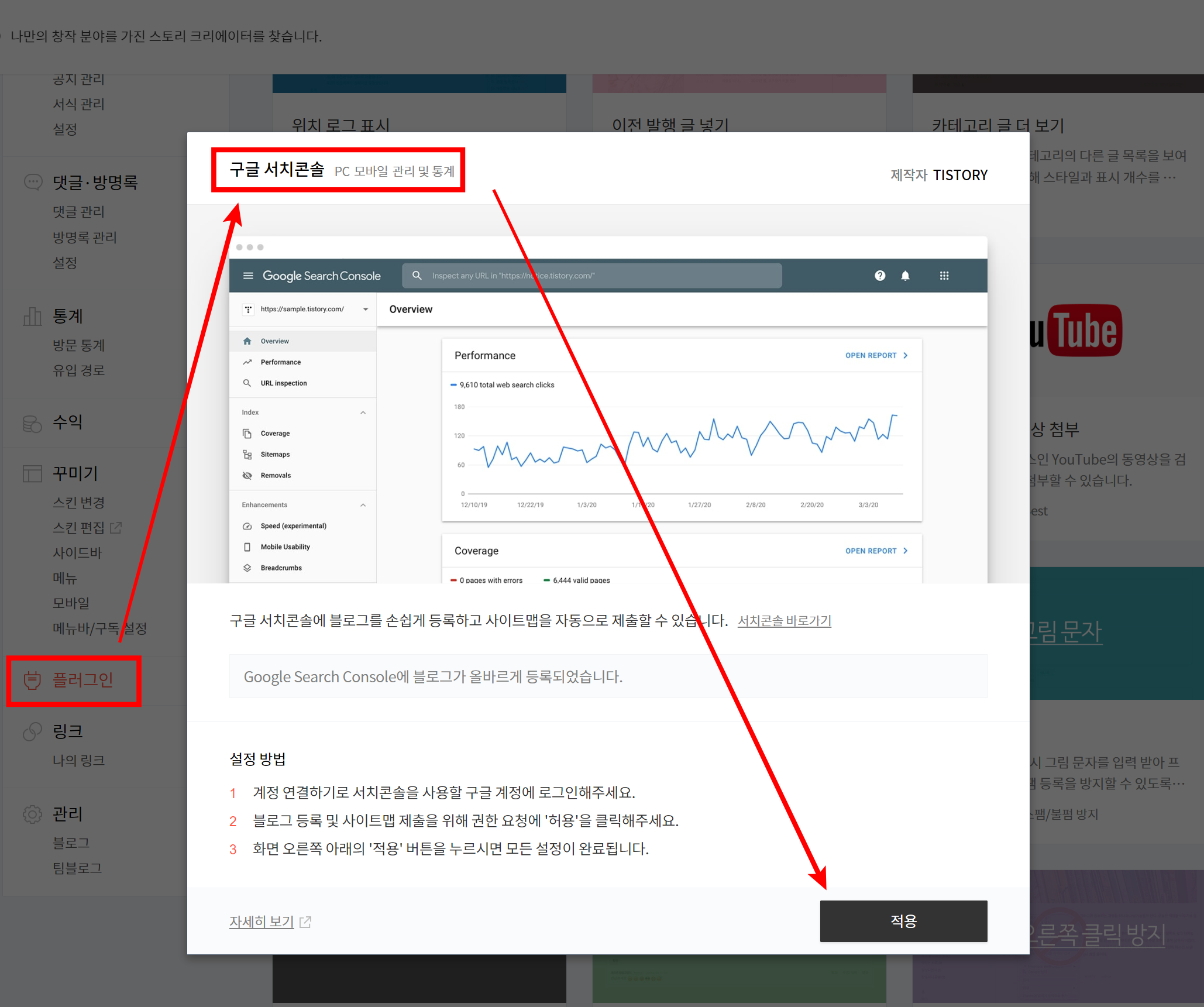Follow the 자세히 보기 link

pyautogui.click(x=262, y=922)
